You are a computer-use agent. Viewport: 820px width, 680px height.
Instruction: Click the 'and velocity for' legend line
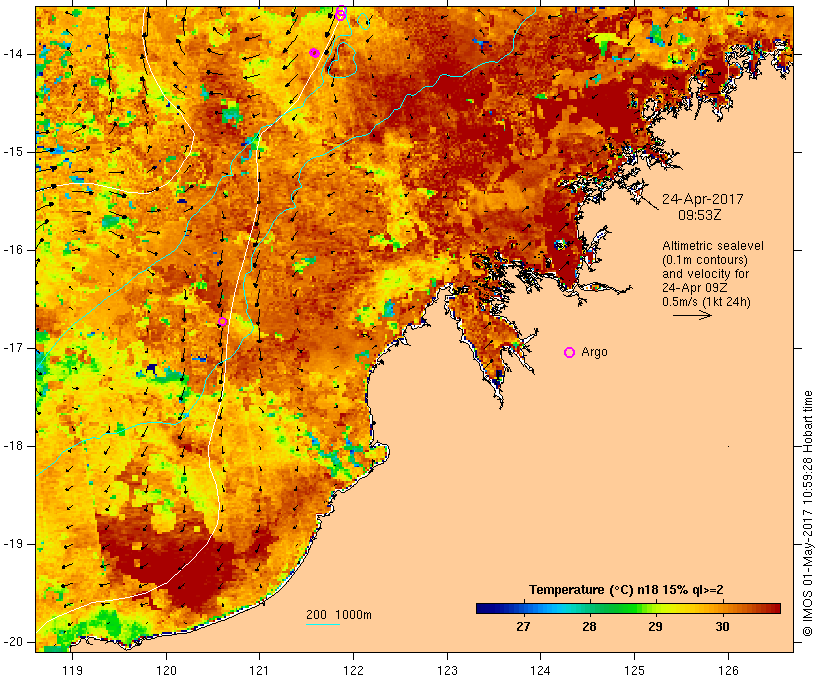coord(705,274)
